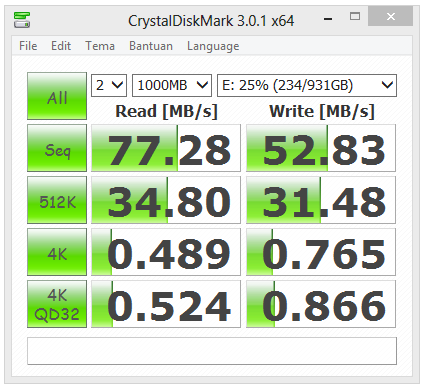The height and width of the screenshot is (388, 423).
Task: Maximize the CrystalDiskMark window
Action: click(355, 16)
